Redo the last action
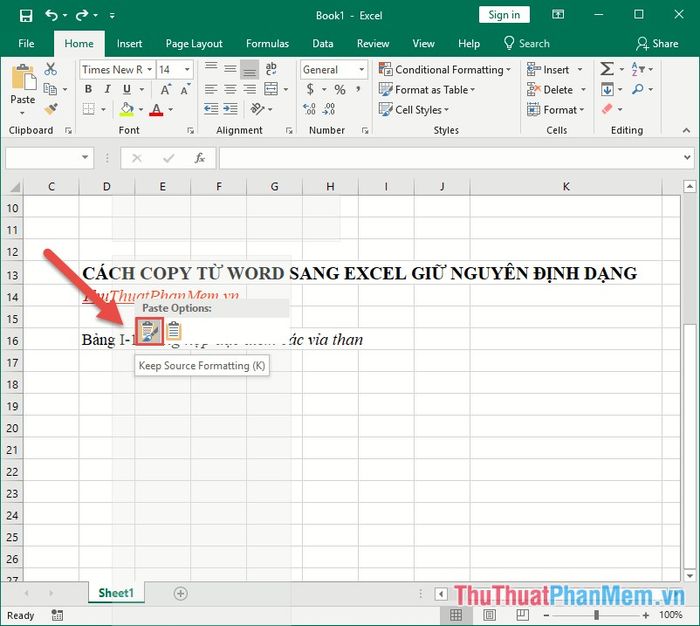The height and width of the screenshot is (626, 700). 82,16
